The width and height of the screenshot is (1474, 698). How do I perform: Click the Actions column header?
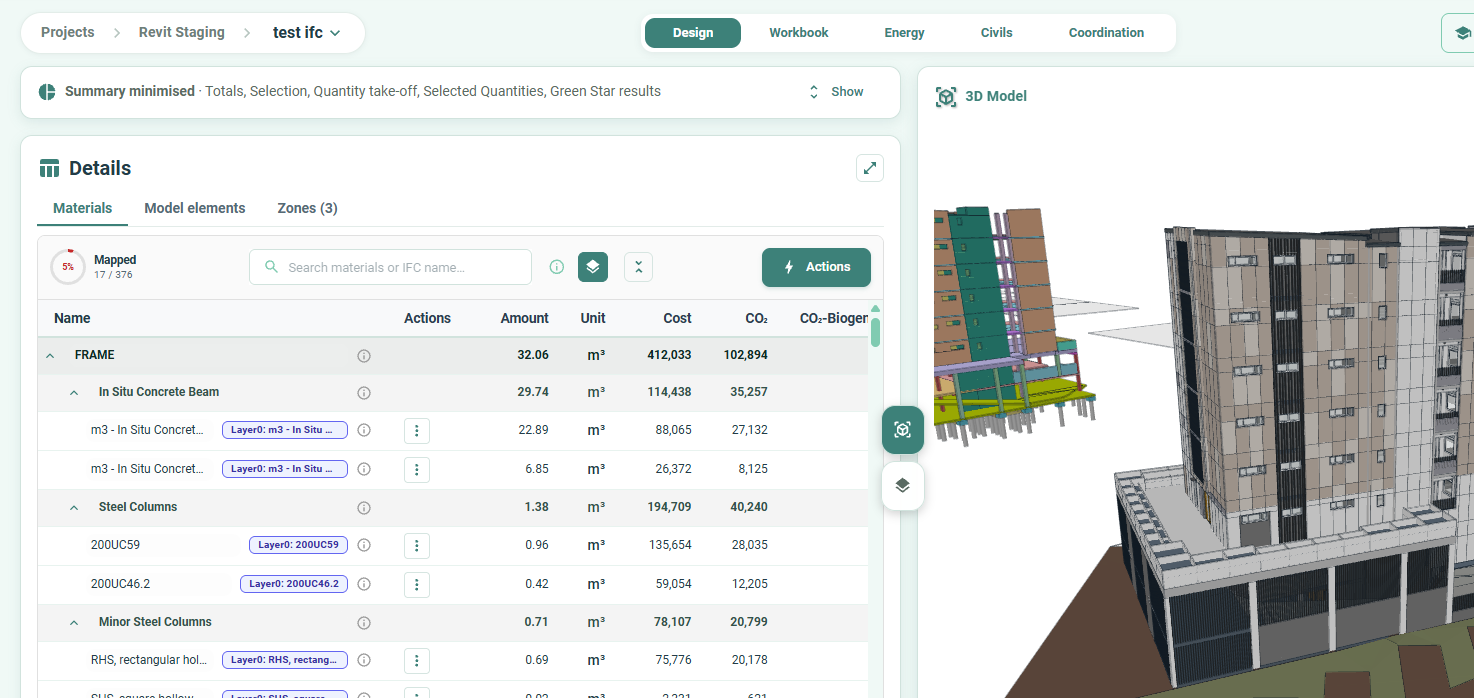pyautogui.click(x=427, y=318)
